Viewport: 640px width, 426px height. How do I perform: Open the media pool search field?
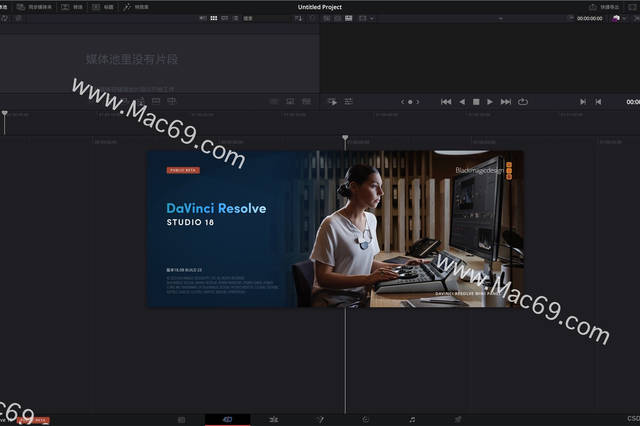[x=265, y=18]
